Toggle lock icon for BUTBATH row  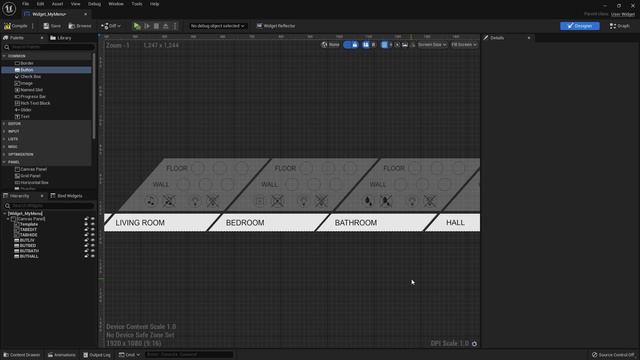point(86,251)
